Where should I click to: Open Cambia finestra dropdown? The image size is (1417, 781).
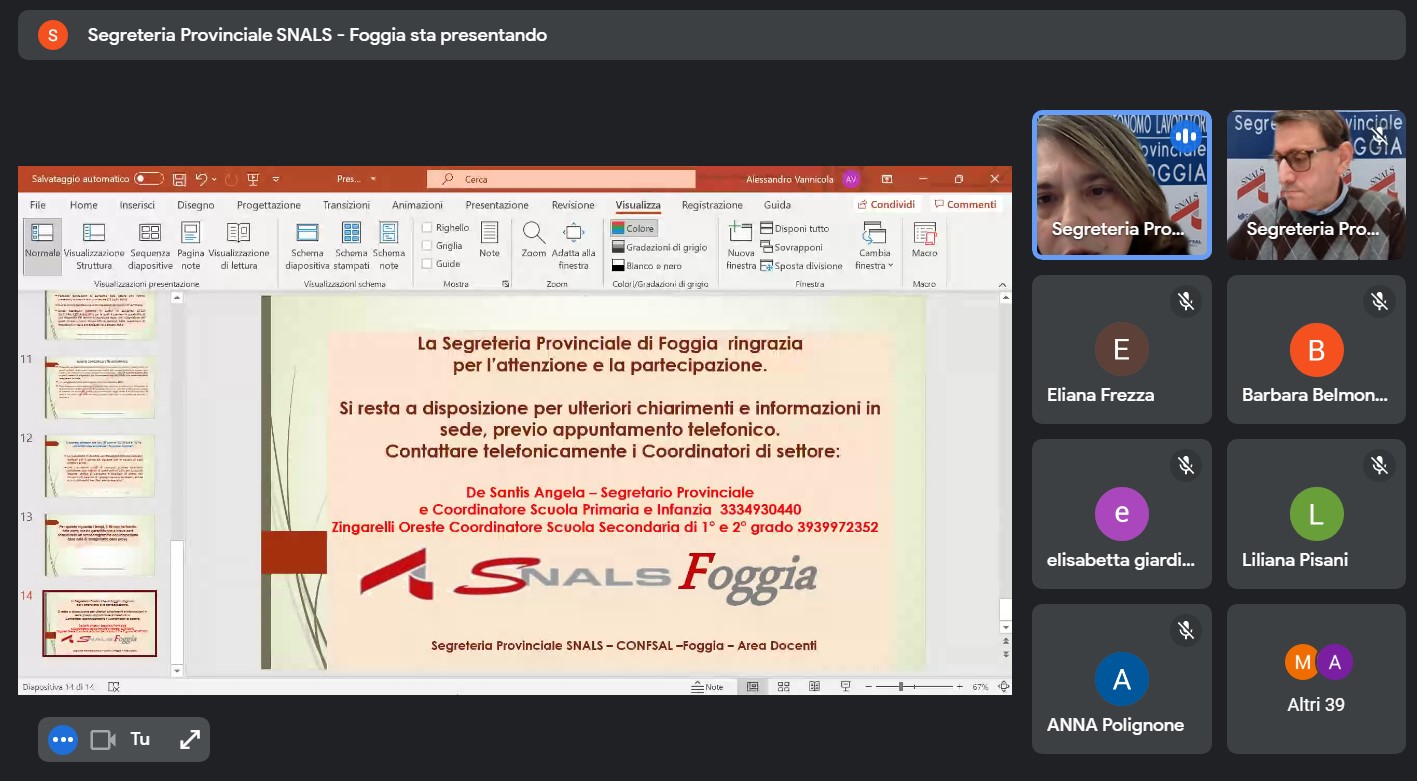[875, 246]
